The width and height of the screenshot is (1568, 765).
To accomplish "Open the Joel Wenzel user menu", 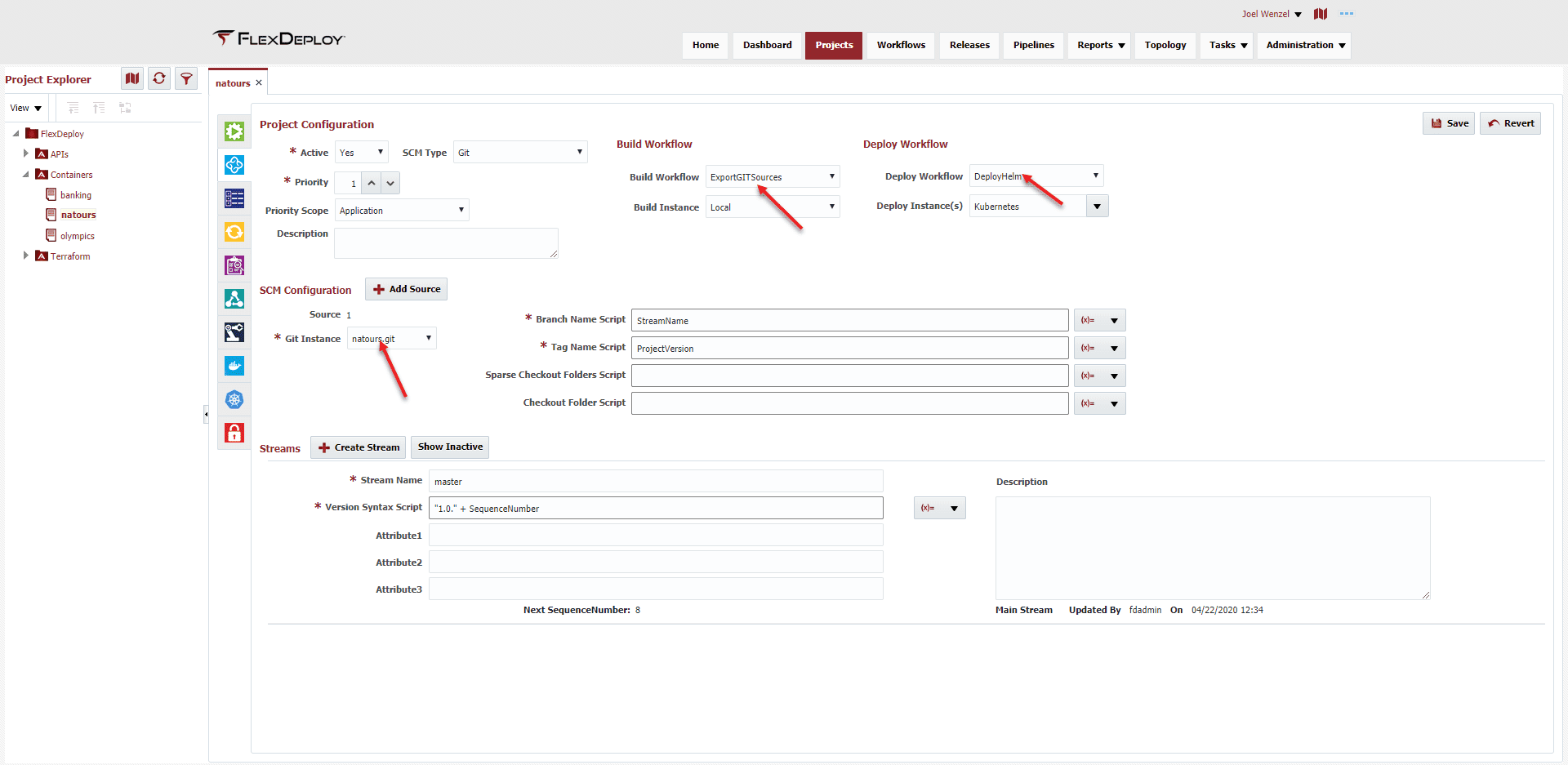I will (1272, 14).
